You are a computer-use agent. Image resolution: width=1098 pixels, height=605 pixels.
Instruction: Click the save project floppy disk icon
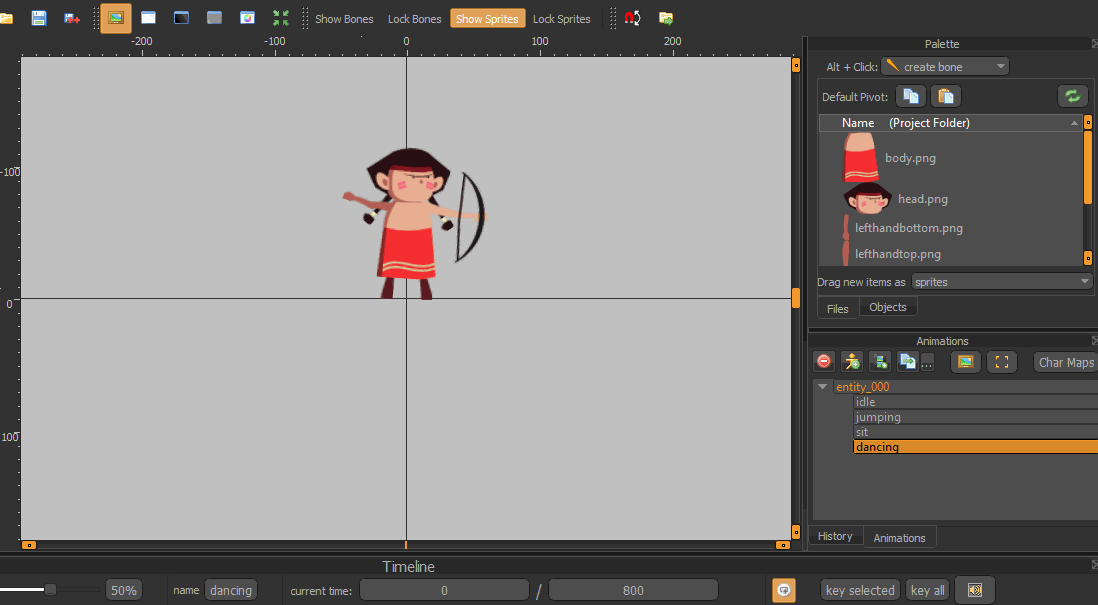pyautogui.click(x=39, y=18)
